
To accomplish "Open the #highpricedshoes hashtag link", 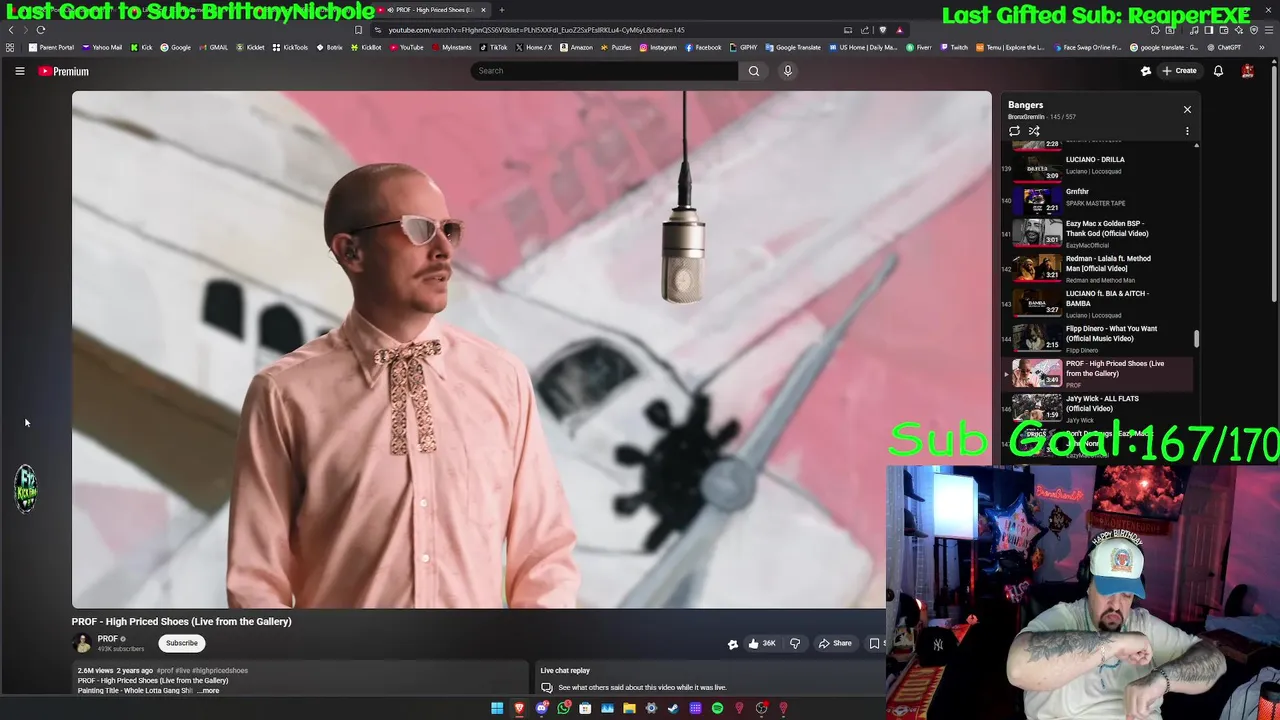I will [x=220, y=670].
